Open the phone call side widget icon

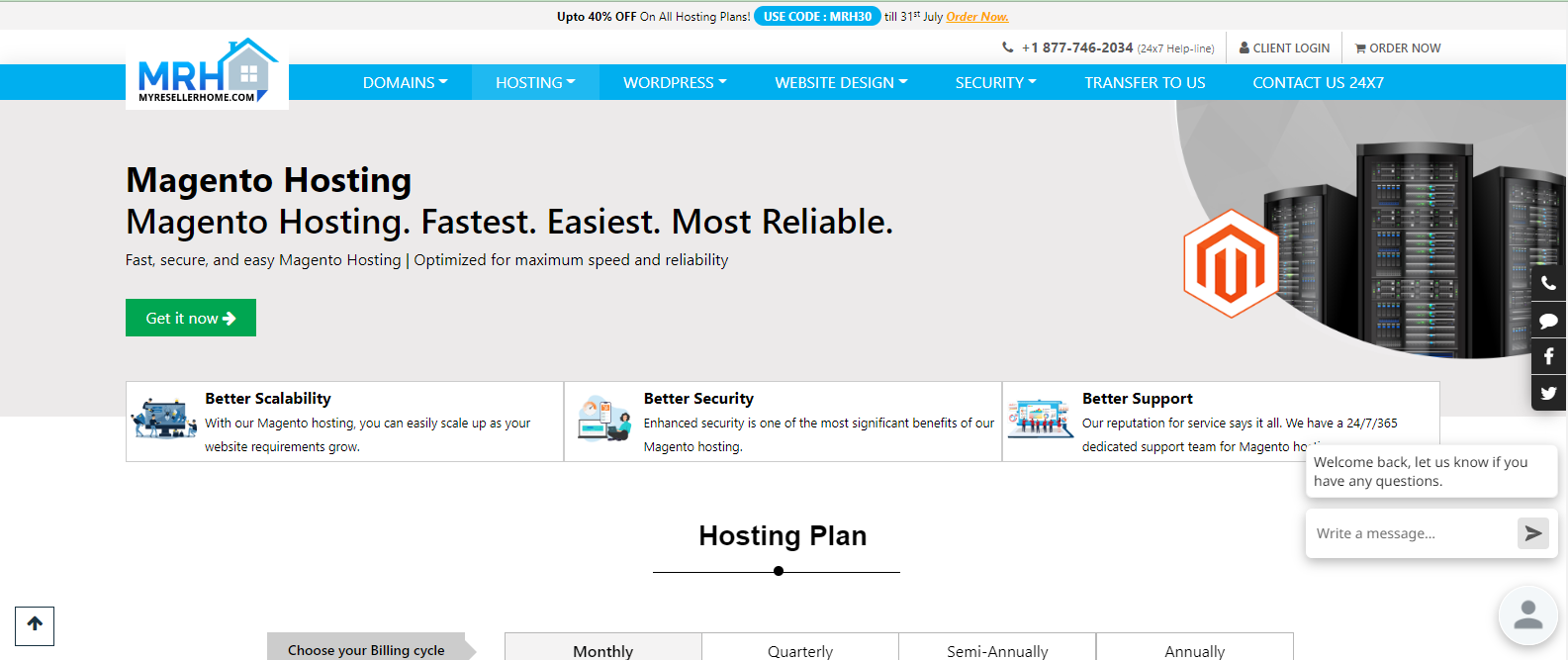pos(1549,283)
